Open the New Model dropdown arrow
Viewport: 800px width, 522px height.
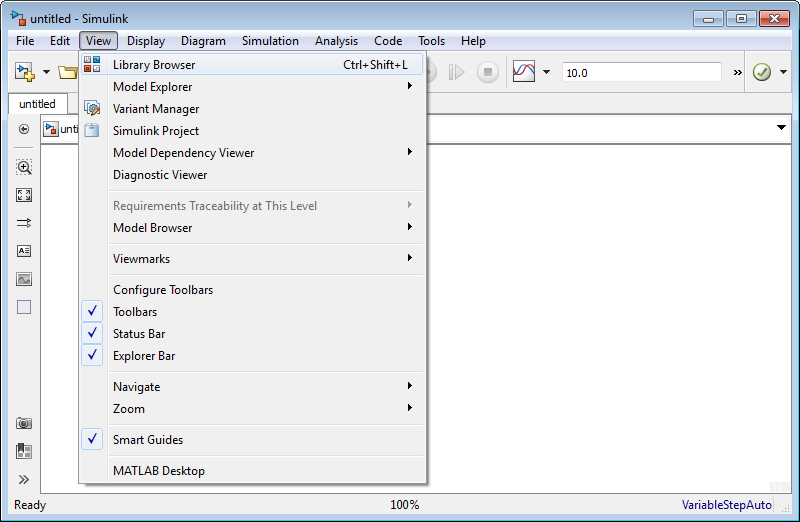pyautogui.click(x=46, y=72)
